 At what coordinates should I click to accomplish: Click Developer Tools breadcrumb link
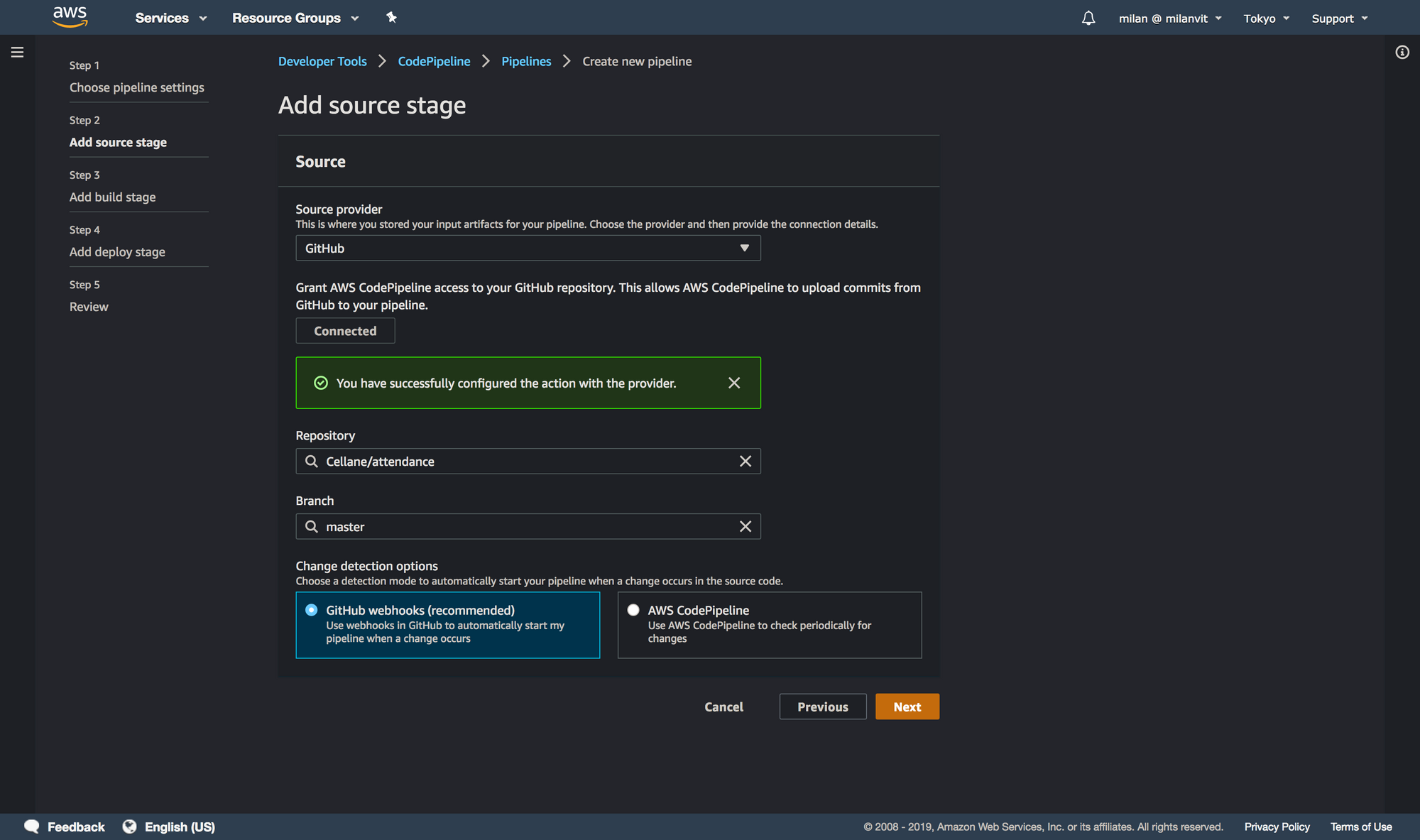point(322,61)
